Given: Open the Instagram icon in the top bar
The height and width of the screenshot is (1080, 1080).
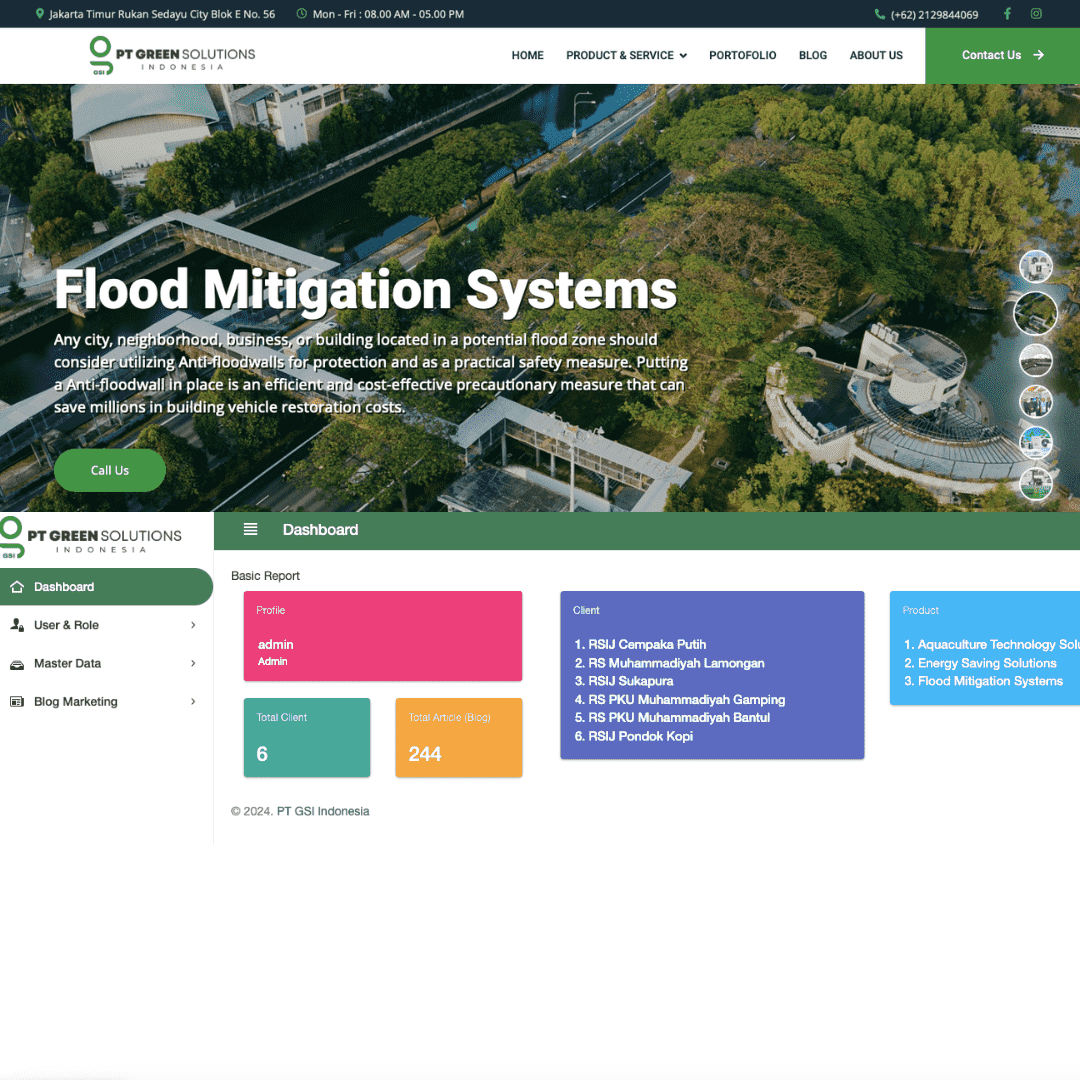Looking at the screenshot, I should [1037, 14].
